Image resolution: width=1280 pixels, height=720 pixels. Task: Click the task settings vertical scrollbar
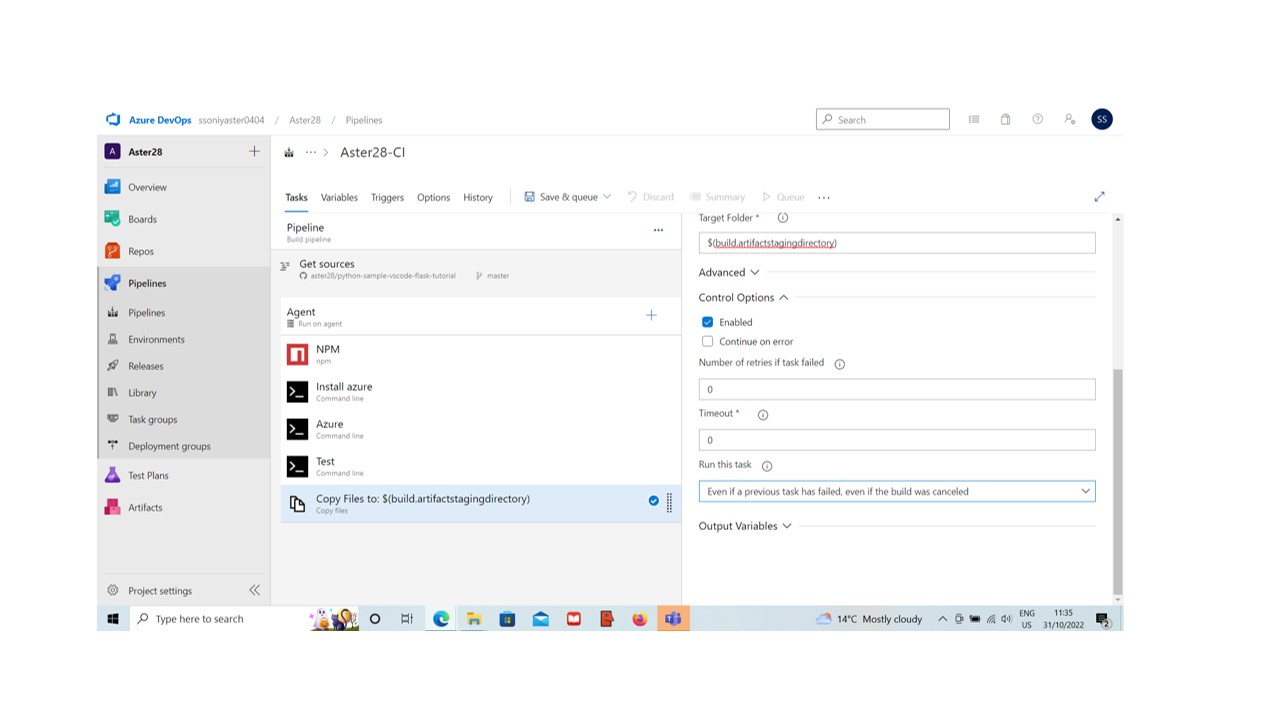(x=1117, y=480)
